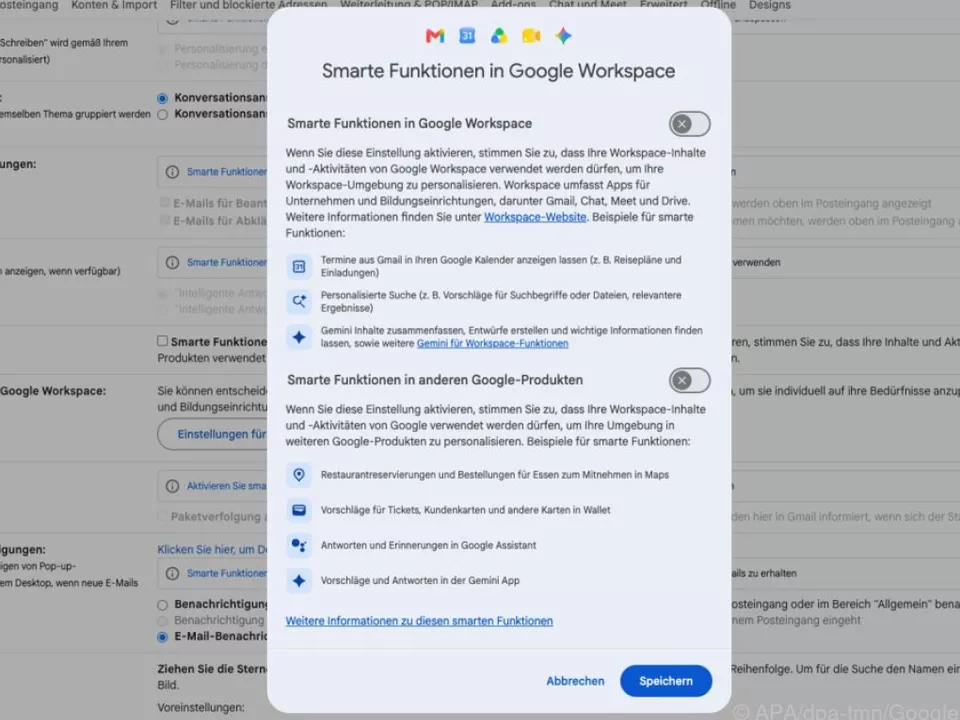Select second Konversationsansicht radio option
Screen dimensions: 960x720
coord(162,114)
